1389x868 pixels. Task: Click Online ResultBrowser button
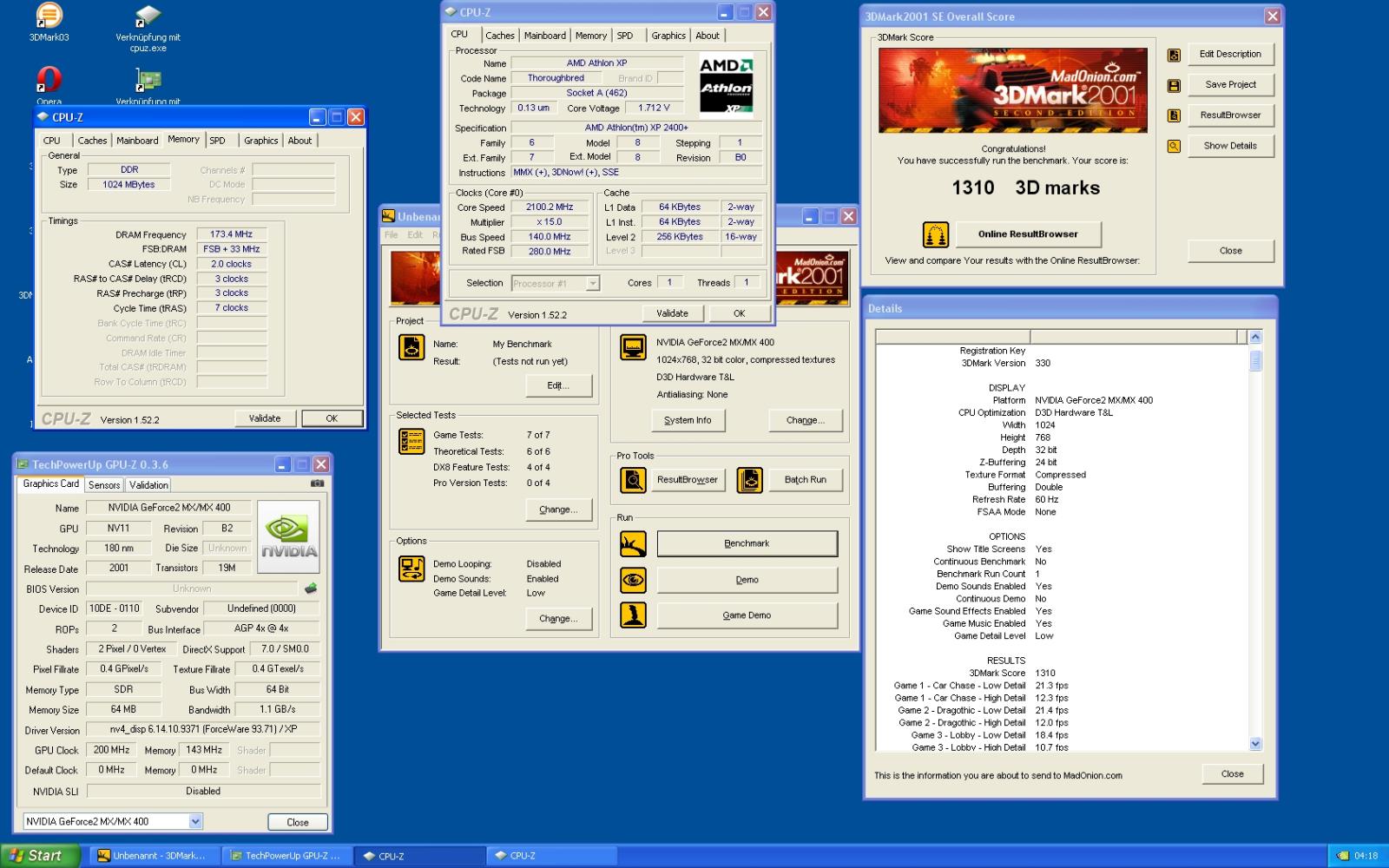tap(1028, 234)
